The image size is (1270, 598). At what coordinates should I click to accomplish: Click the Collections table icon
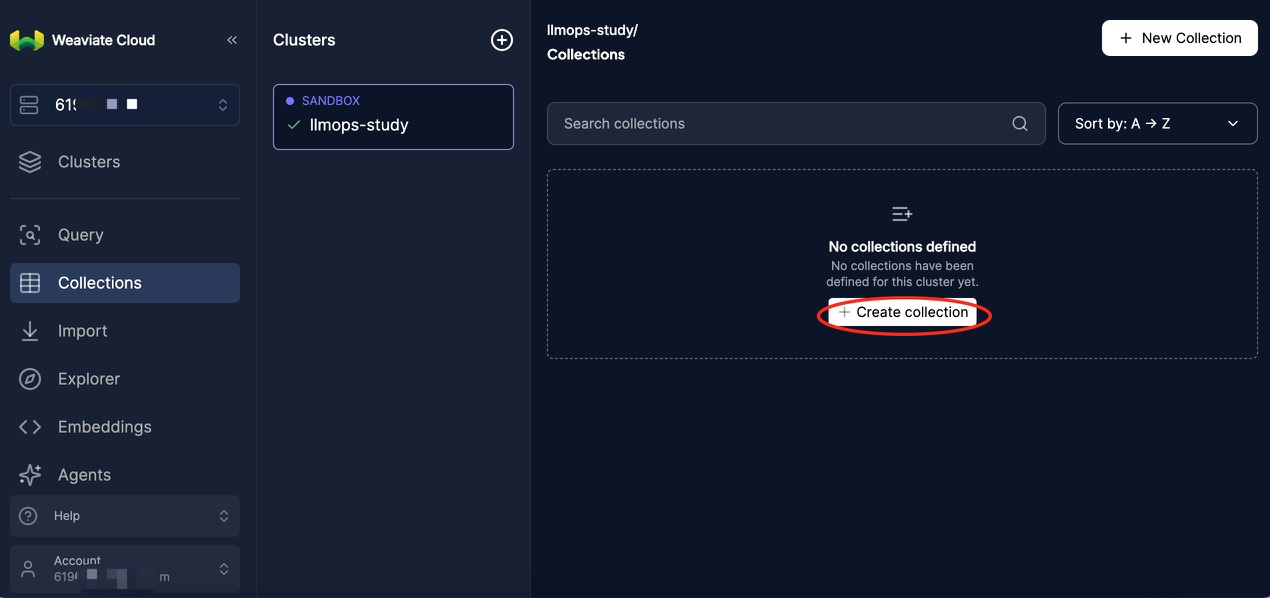pos(30,283)
